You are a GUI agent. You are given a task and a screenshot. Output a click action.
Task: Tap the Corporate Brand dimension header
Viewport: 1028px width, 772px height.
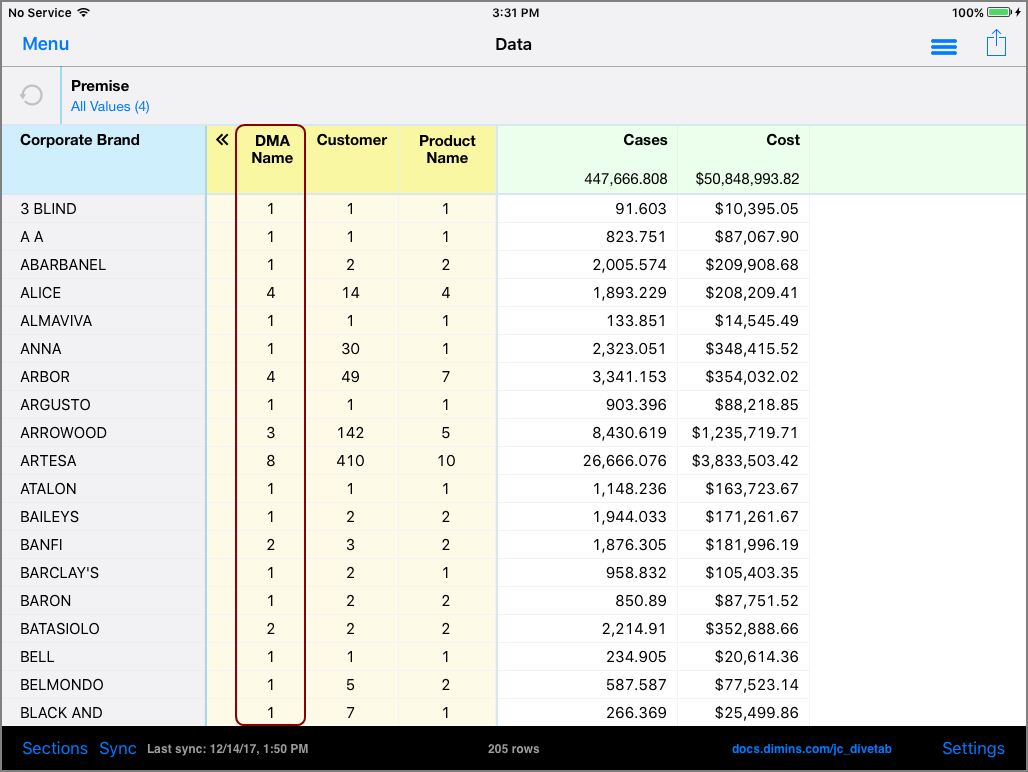80,141
